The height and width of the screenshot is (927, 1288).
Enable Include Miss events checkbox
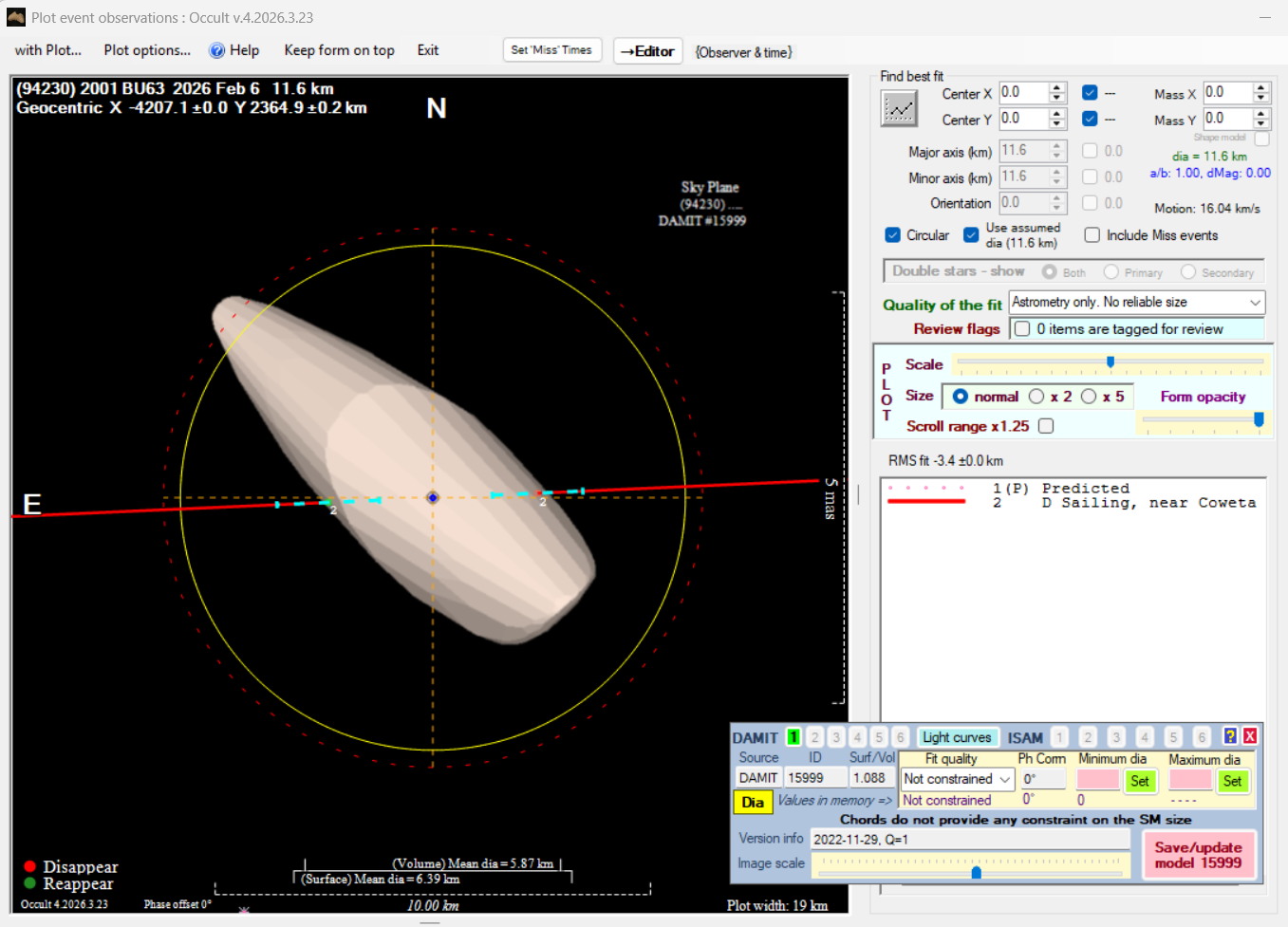1092,235
